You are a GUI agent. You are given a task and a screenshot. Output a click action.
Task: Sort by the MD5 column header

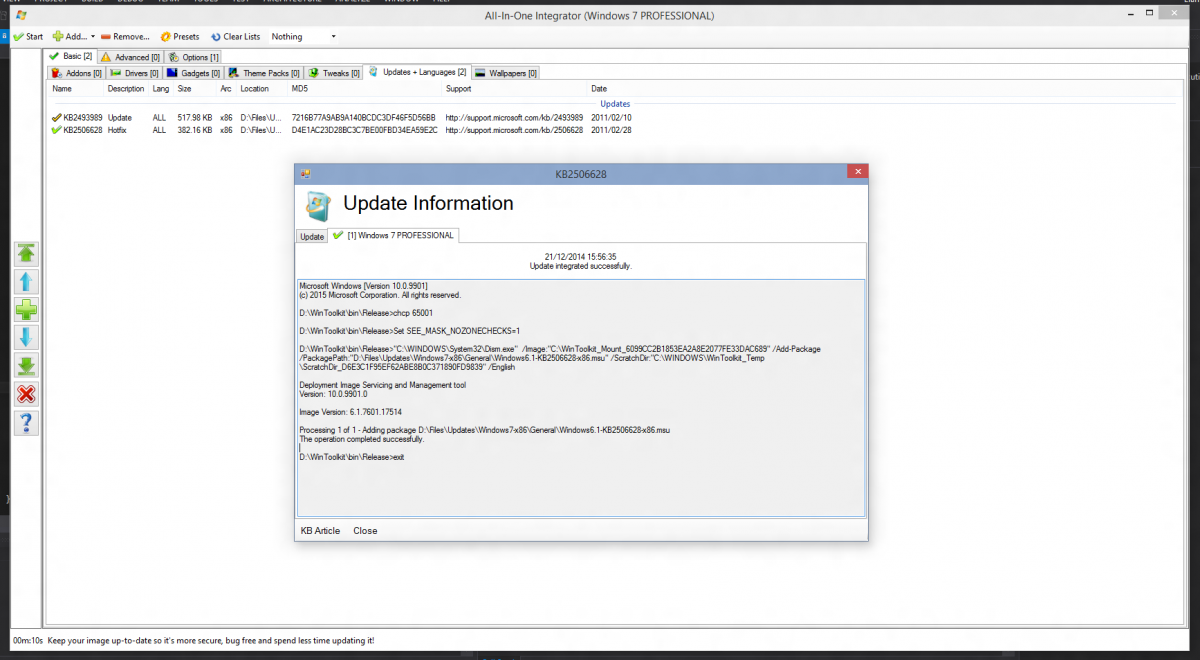pos(300,89)
